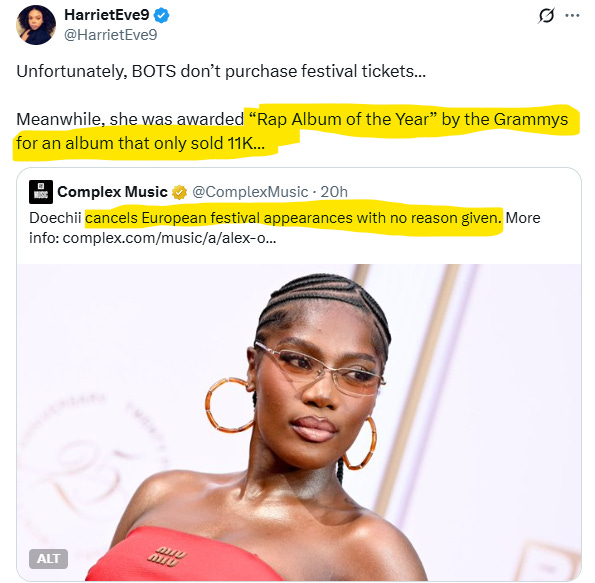This screenshot has width=595, height=583.
Task: Open the 20h timestamp of quoted post
Action: [334, 192]
